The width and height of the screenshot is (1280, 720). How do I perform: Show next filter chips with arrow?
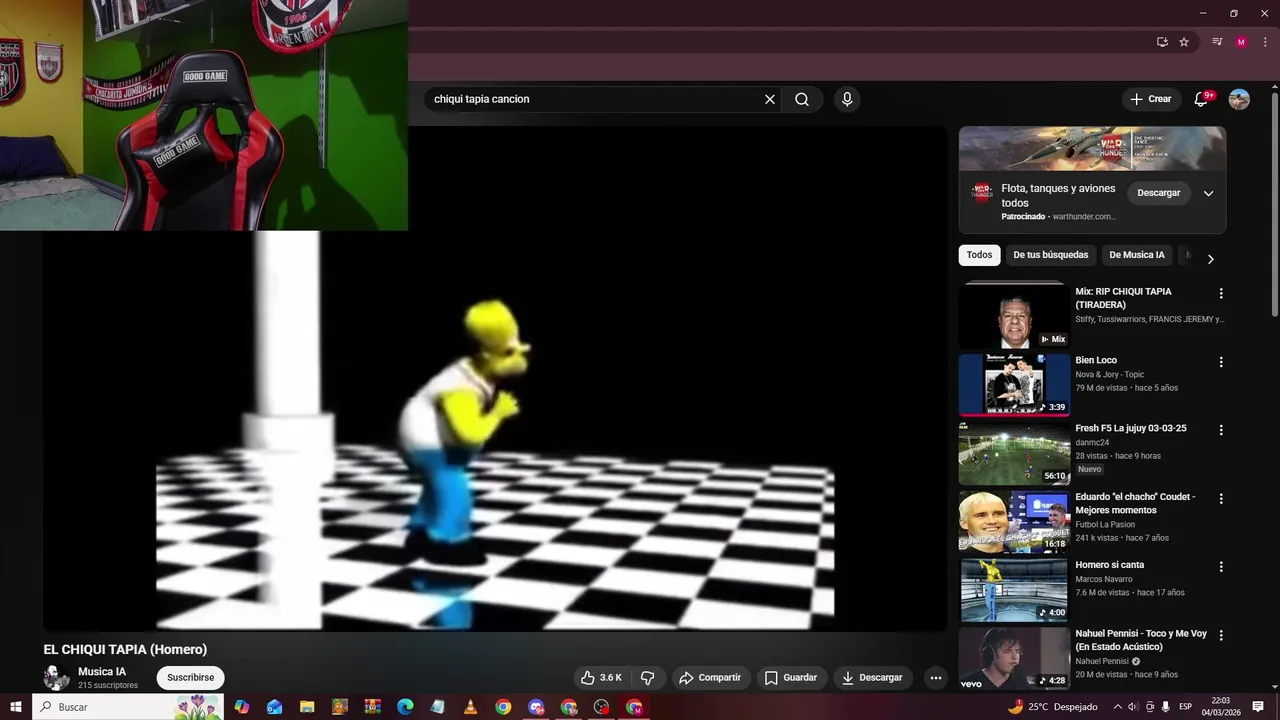tap(1210, 259)
